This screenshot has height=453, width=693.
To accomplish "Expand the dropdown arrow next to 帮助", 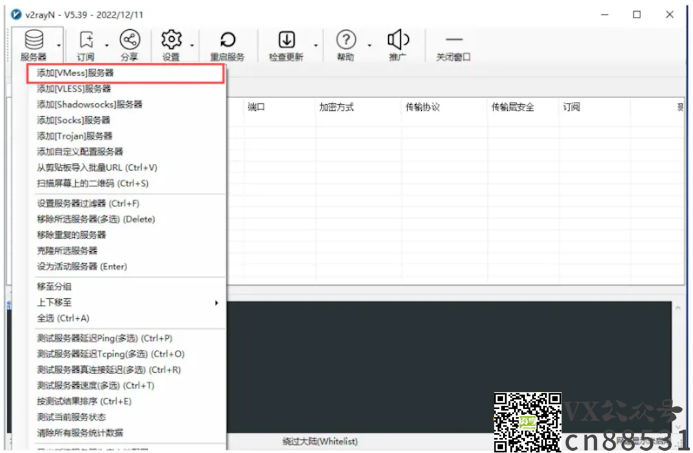I will (369, 45).
